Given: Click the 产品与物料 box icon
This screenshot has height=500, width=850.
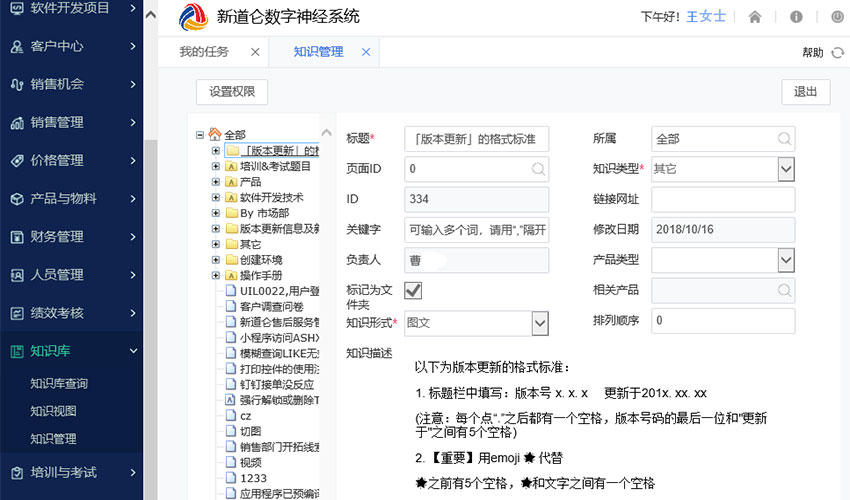Looking at the screenshot, I should tap(17, 199).
